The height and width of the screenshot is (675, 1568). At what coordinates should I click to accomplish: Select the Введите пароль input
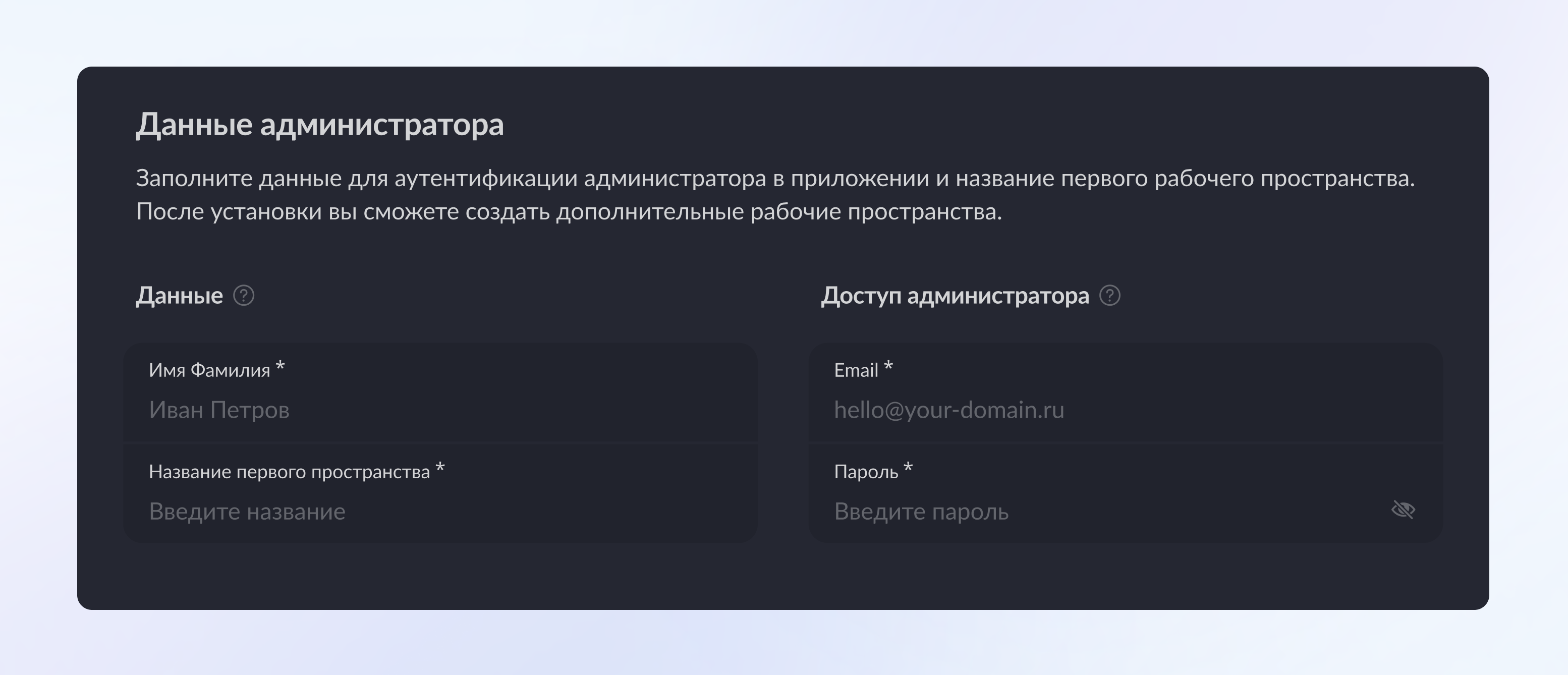coord(1096,512)
